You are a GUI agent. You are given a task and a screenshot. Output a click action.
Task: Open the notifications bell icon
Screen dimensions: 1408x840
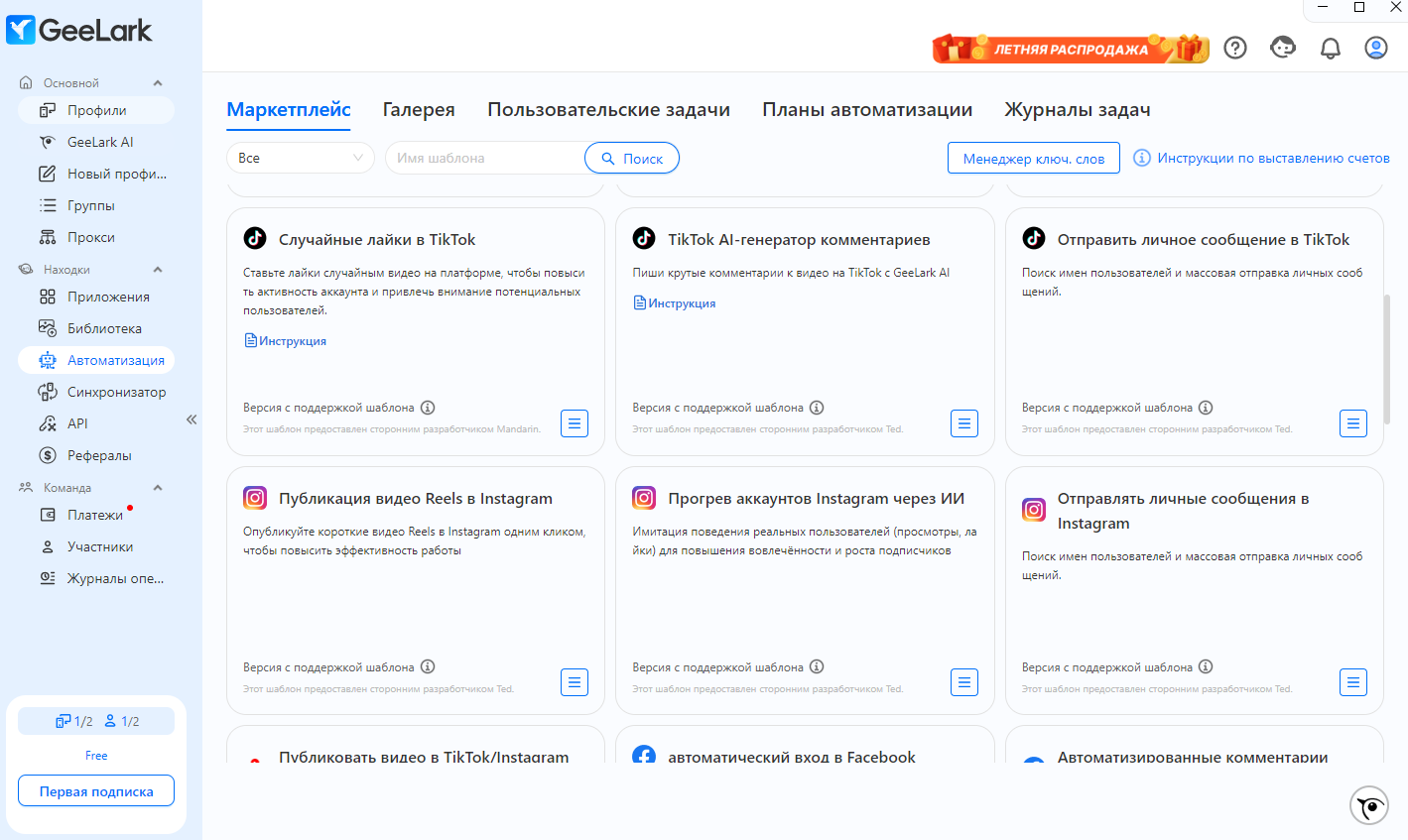point(1331,48)
